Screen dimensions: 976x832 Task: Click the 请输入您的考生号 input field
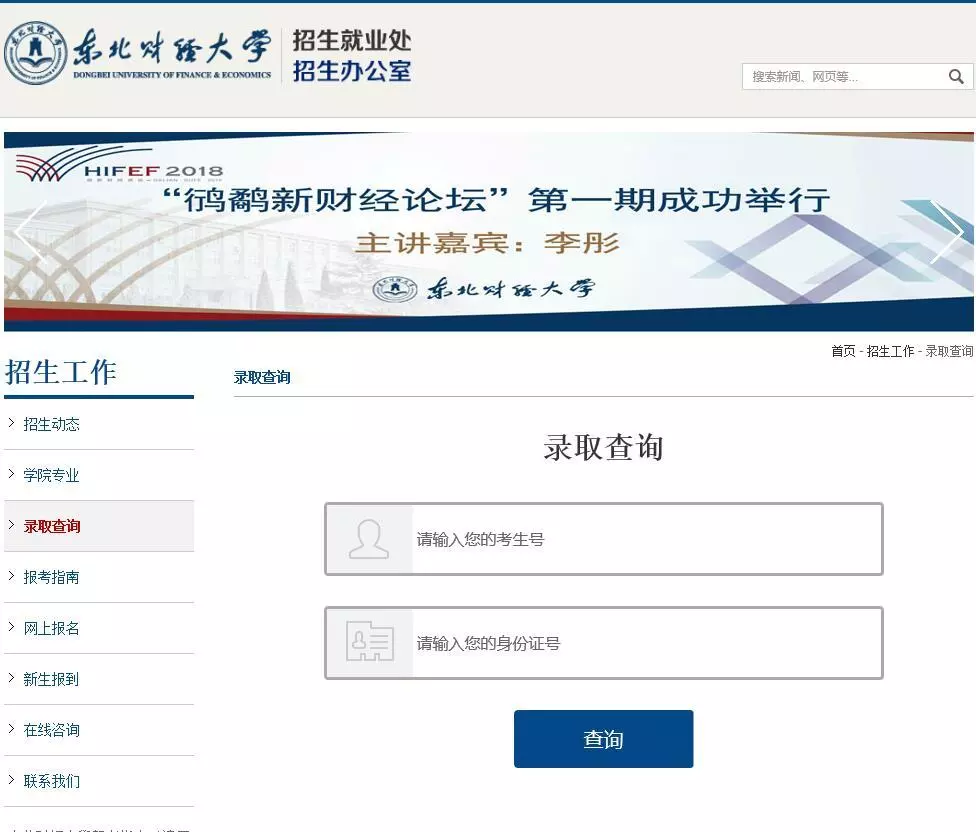click(620, 539)
